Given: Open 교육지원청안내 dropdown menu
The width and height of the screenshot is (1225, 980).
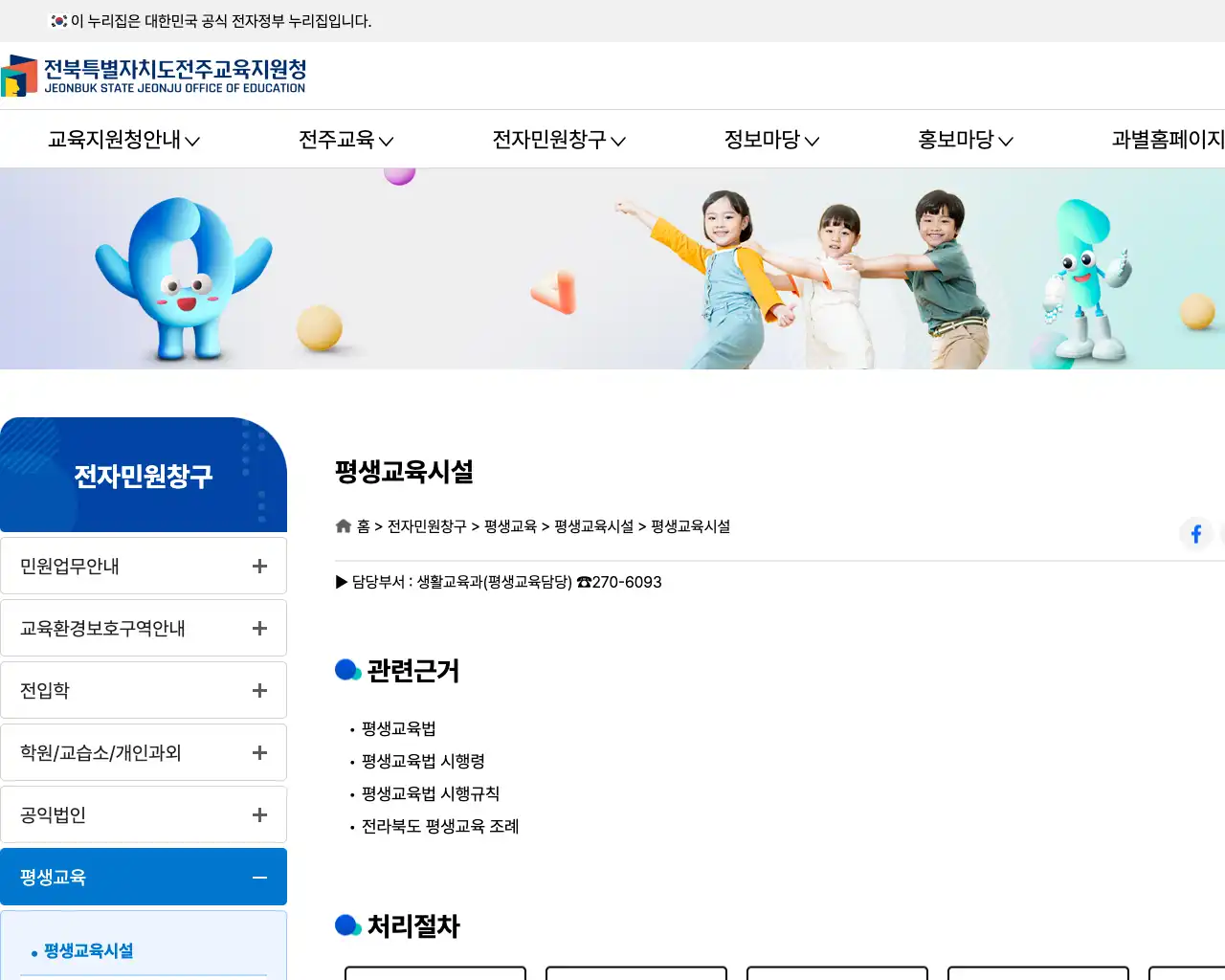Looking at the screenshot, I should point(124,140).
